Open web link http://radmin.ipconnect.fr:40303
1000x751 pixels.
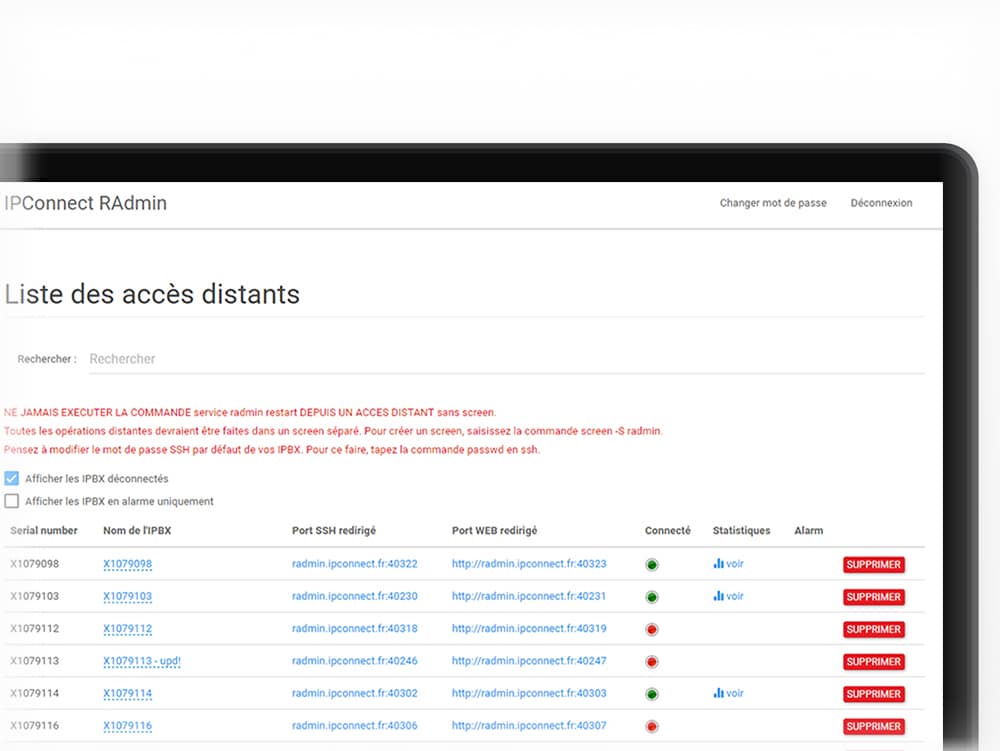529,693
